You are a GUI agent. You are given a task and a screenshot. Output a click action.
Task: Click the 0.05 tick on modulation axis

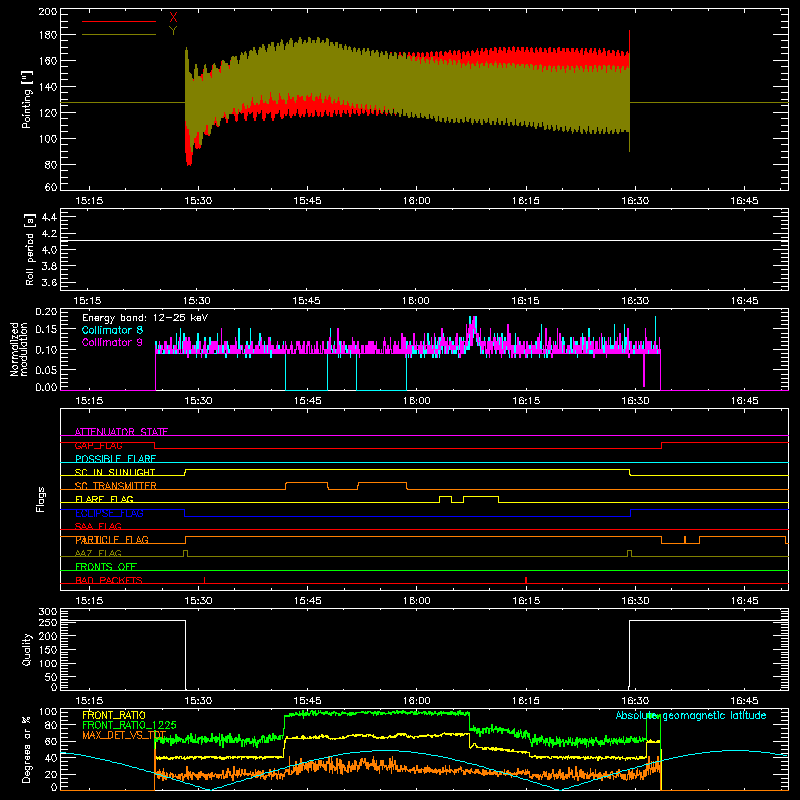(46, 369)
